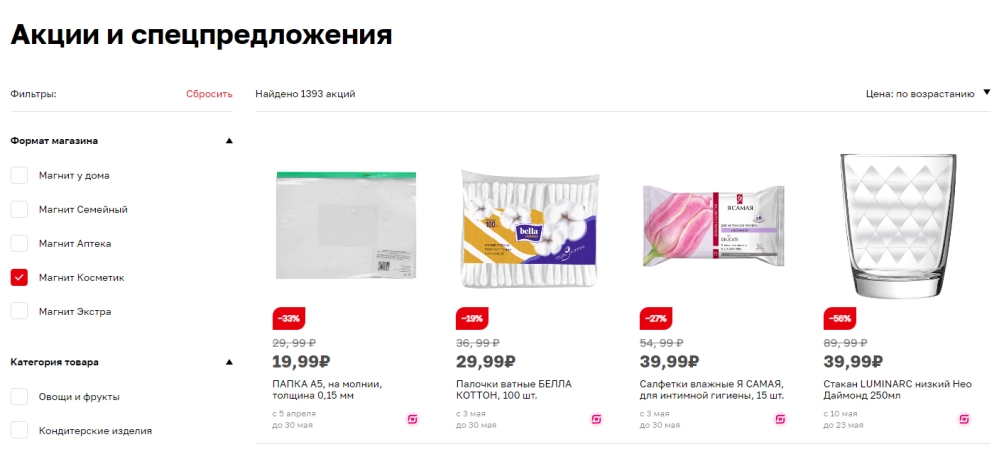Click pink loyalty icon on Стакан LUMINARC card
The image size is (999, 454).
(x=964, y=419)
